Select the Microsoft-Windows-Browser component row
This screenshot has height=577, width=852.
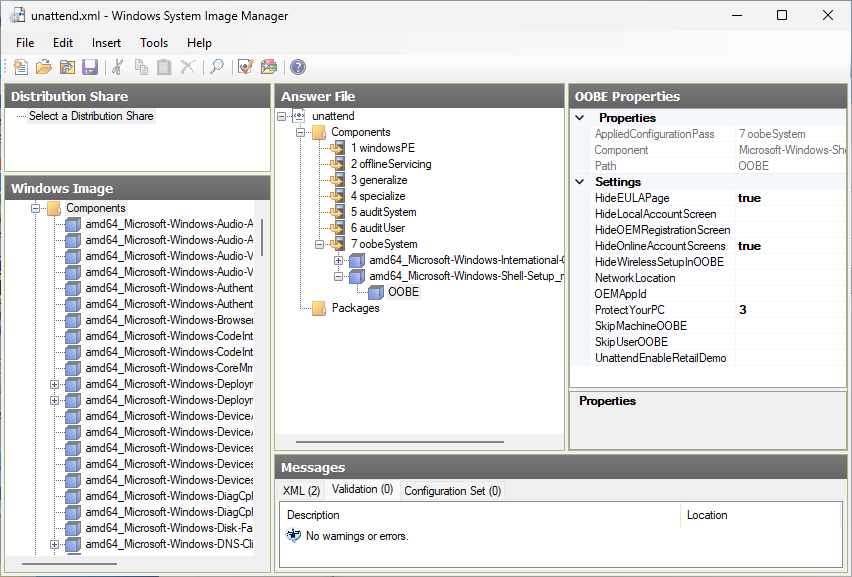pos(169,320)
